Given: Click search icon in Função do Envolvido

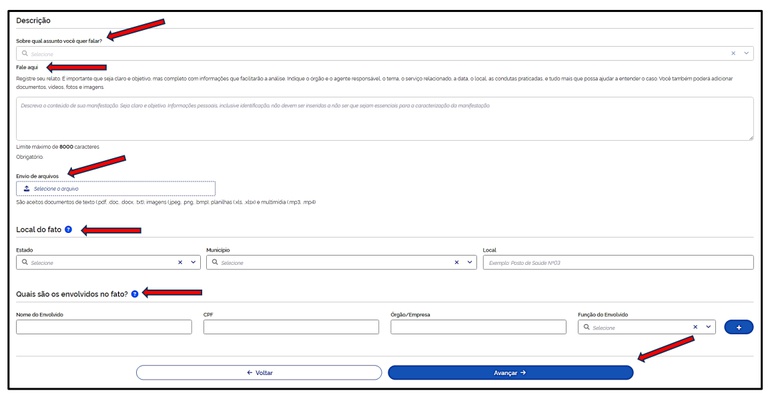Looking at the screenshot, I should coord(586,327).
